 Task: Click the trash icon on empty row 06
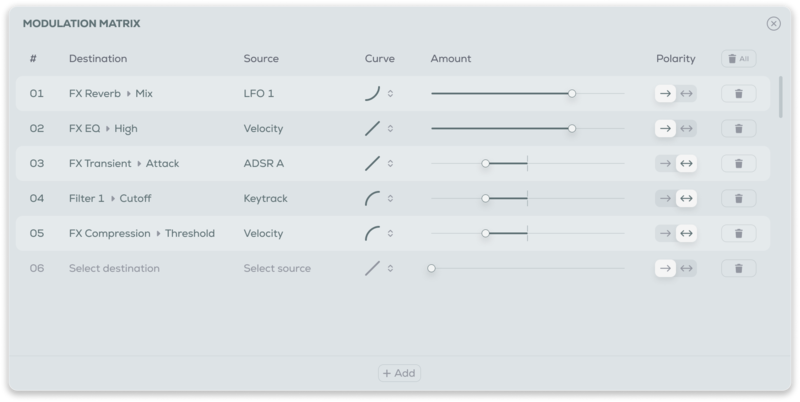click(x=738, y=268)
